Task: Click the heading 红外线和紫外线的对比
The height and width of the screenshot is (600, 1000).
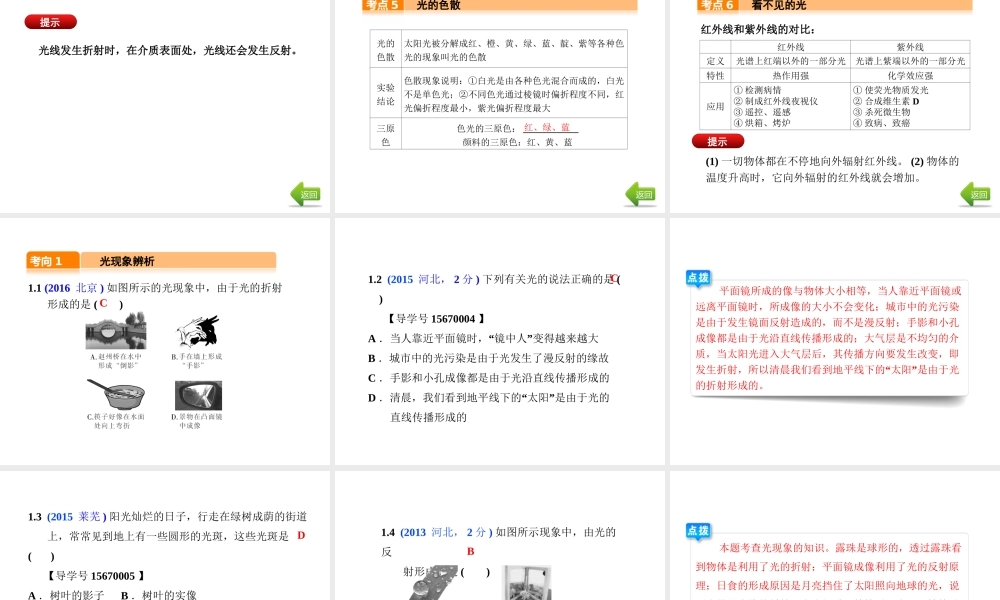Action: [758, 29]
